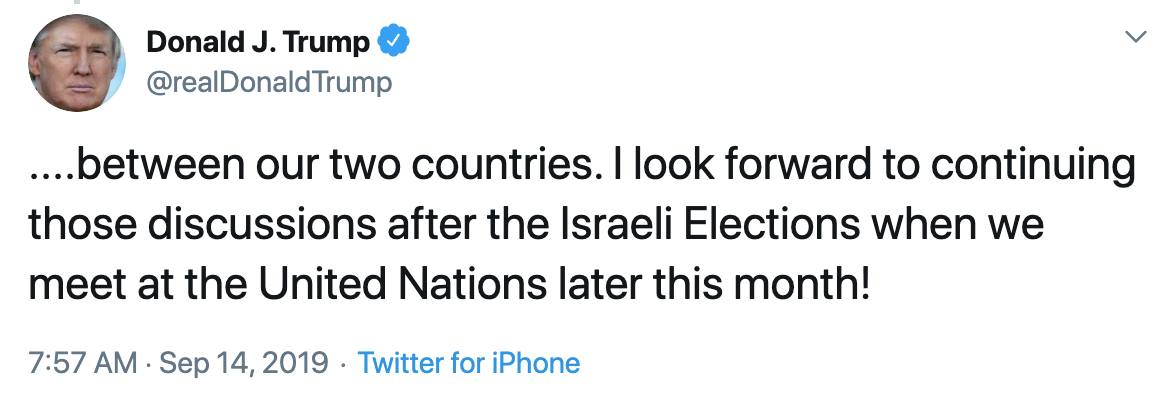1175x403 pixels.
Task: Click the Twitter for iPhone source link
Action: [x=468, y=362]
